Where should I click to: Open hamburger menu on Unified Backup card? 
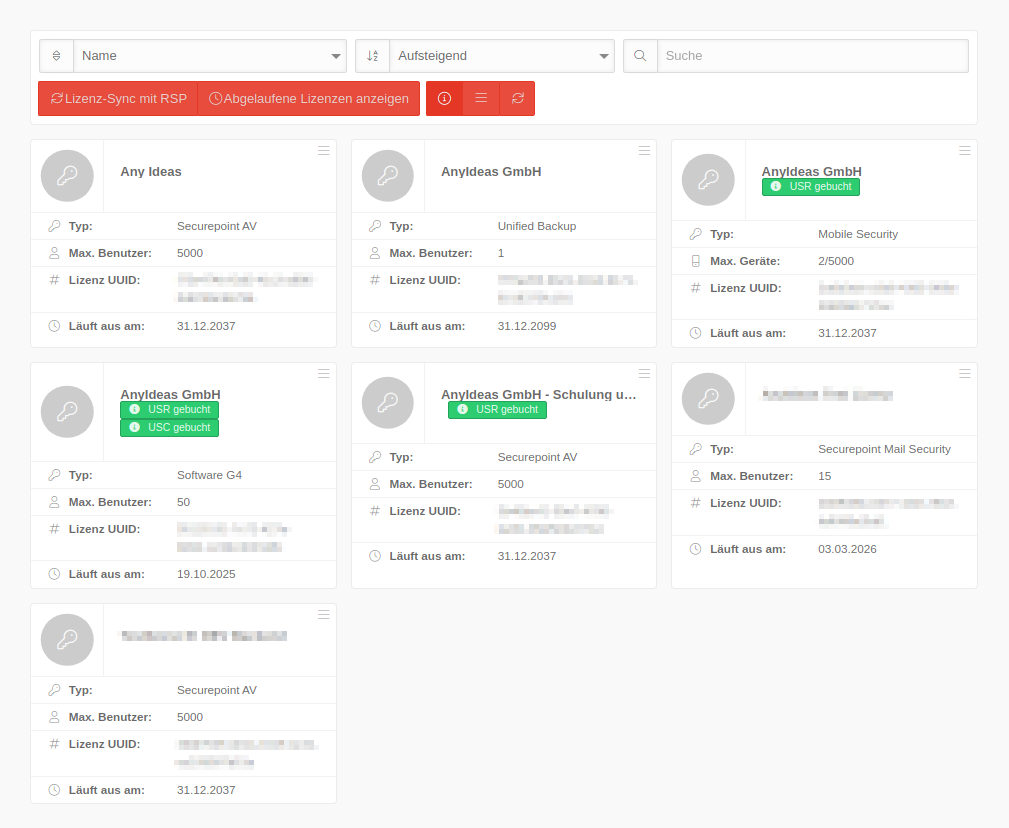click(x=644, y=151)
